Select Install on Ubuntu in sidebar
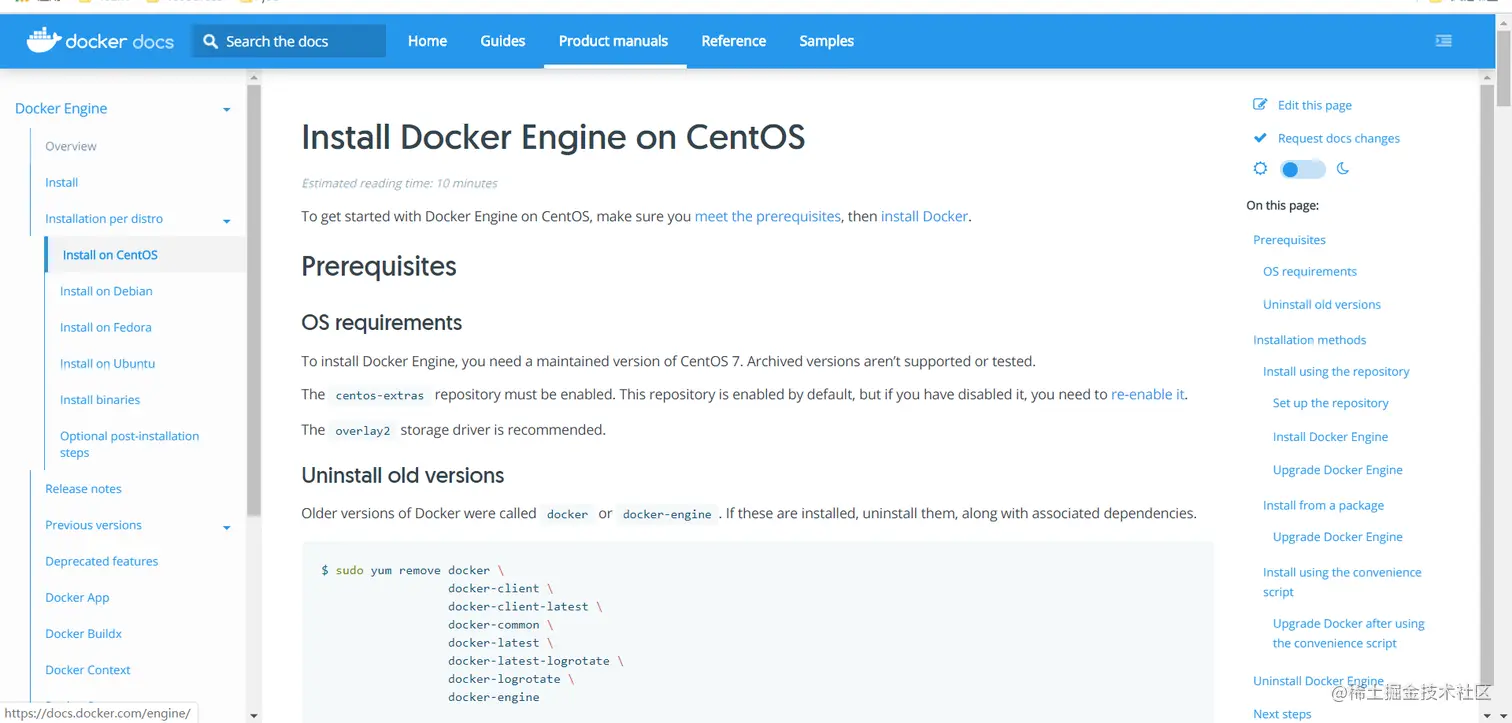1512x723 pixels. 107,364
